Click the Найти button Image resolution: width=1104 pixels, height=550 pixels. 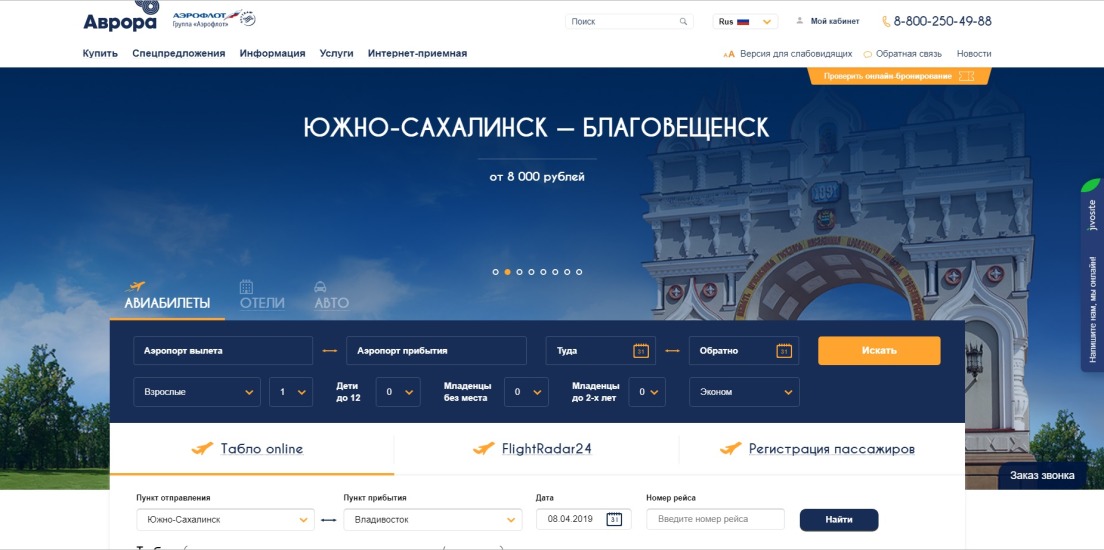click(x=839, y=520)
